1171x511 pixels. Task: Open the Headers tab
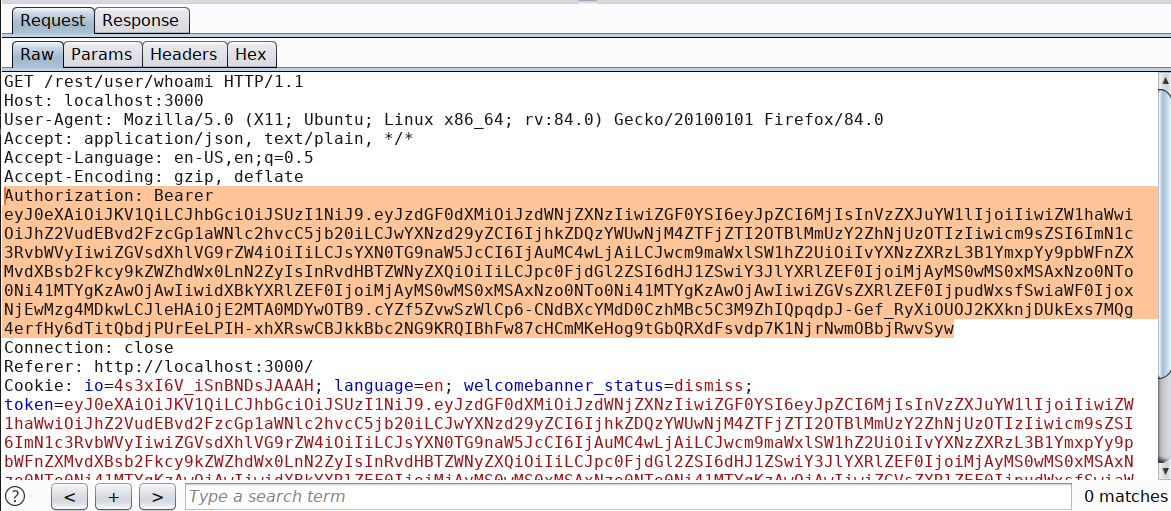pos(184,55)
